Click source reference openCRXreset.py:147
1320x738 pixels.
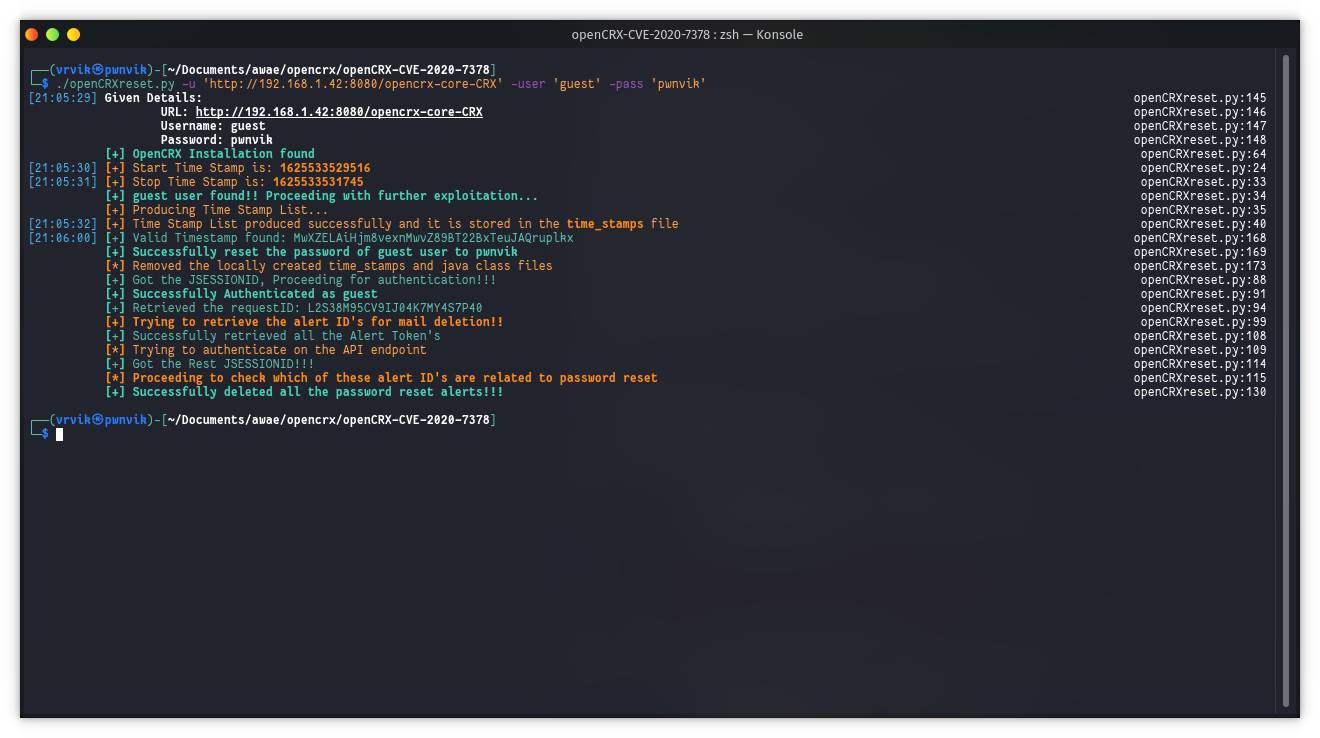pos(1200,126)
